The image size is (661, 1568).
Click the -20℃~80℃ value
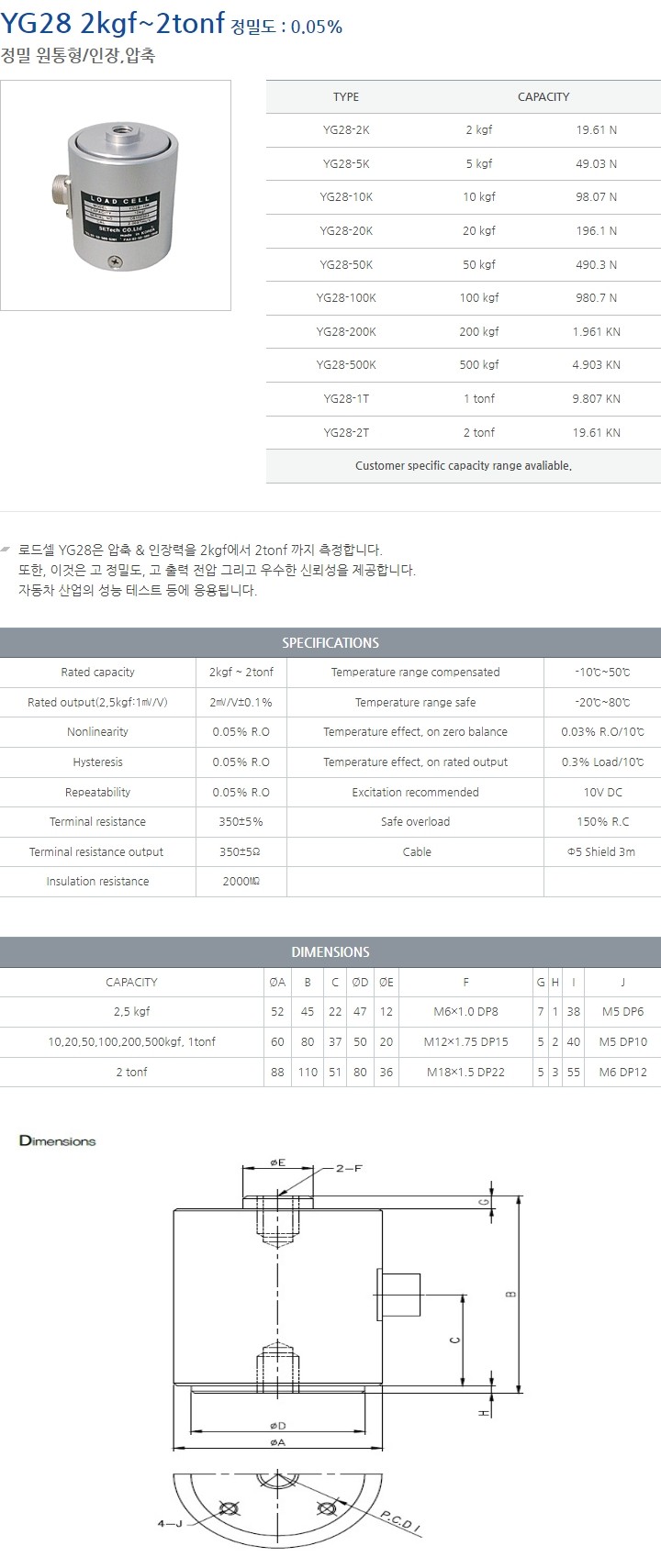[602, 703]
